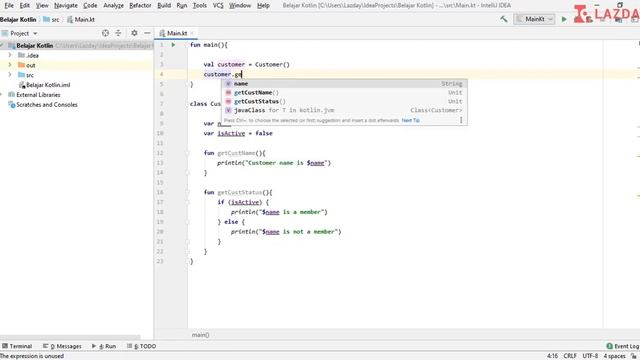This screenshot has height=360, width=640.
Task: Expand the src folder
Action: (x=10, y=75)
